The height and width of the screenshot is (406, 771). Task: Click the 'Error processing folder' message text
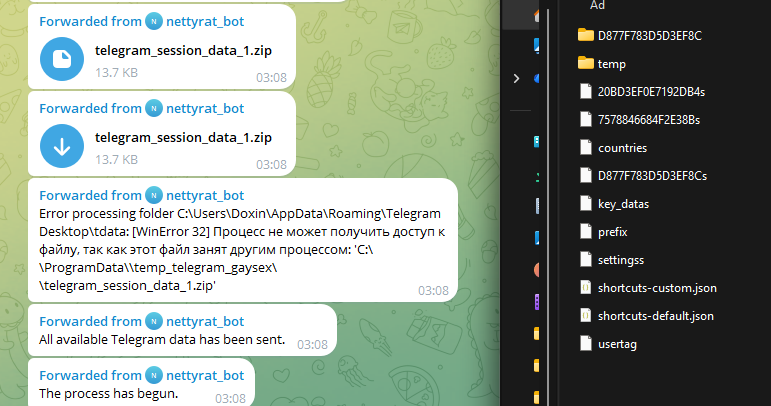[242, 250]
